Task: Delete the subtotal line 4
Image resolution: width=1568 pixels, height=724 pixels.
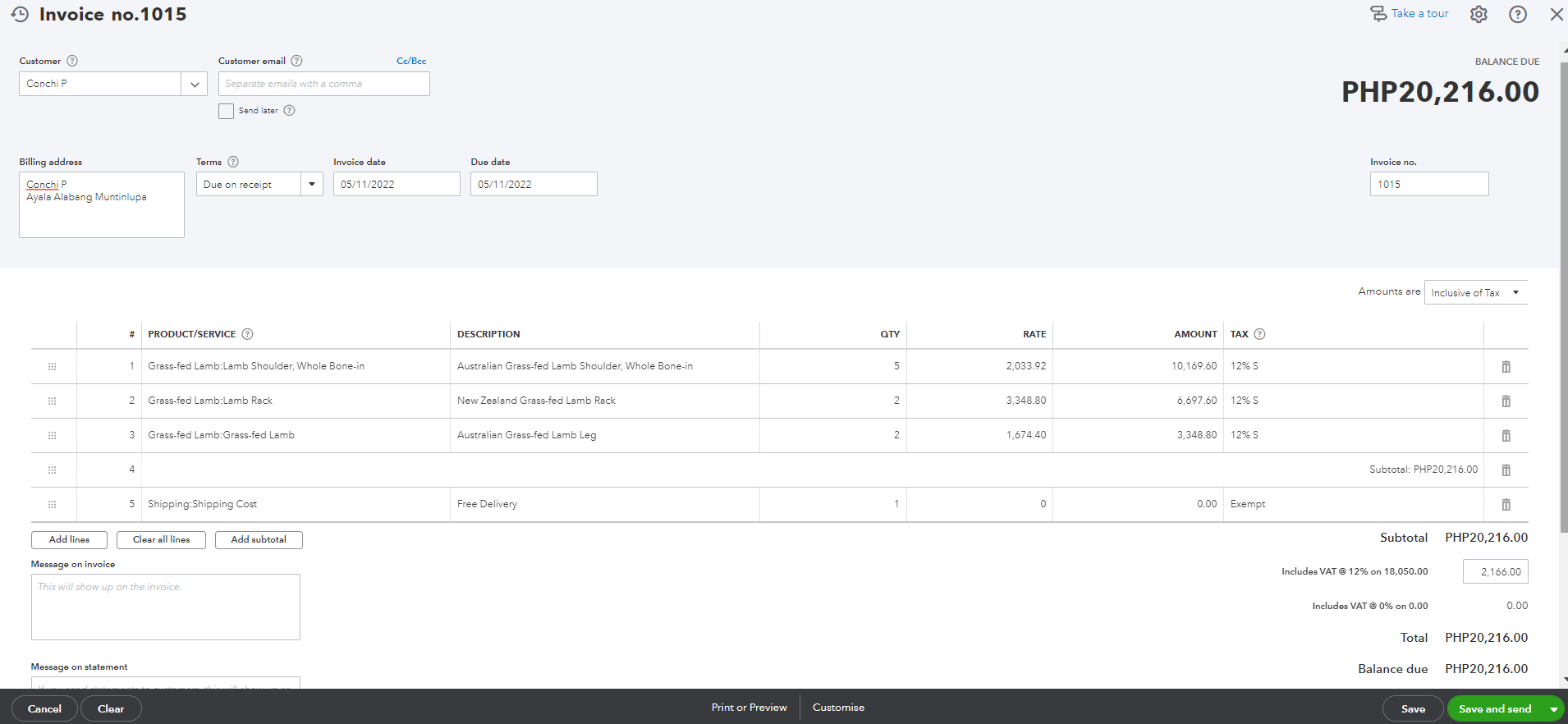Action: pyautogui.click(x=1506, y=470)
